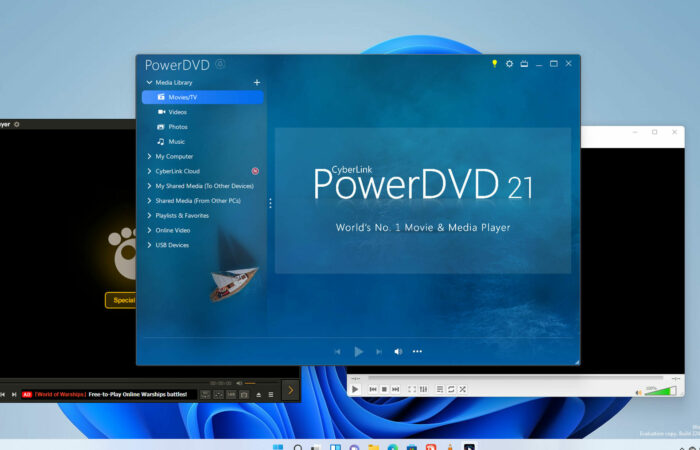Image resolution: width=700 pixels, height=450 pixels.
Task: Skip to next file in GOM Player
Action: click(x=14, y=395)
